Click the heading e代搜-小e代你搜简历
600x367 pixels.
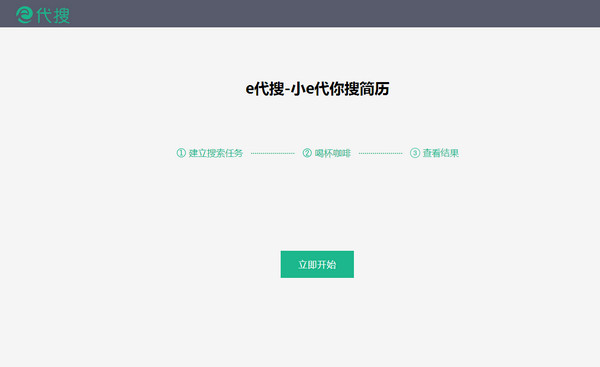[317, 89]
